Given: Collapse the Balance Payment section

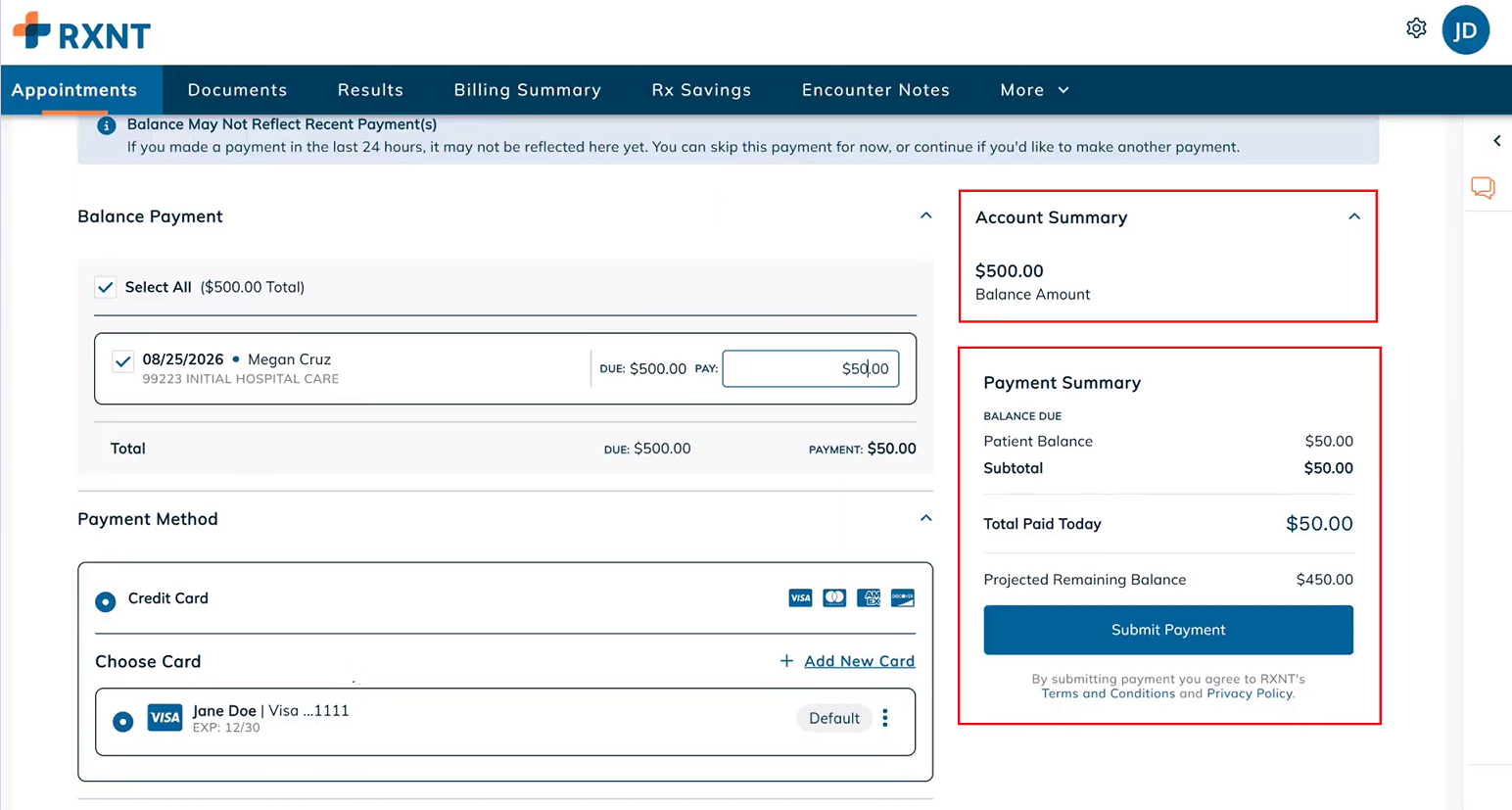Looking at the screenshot, I should 925,215.
